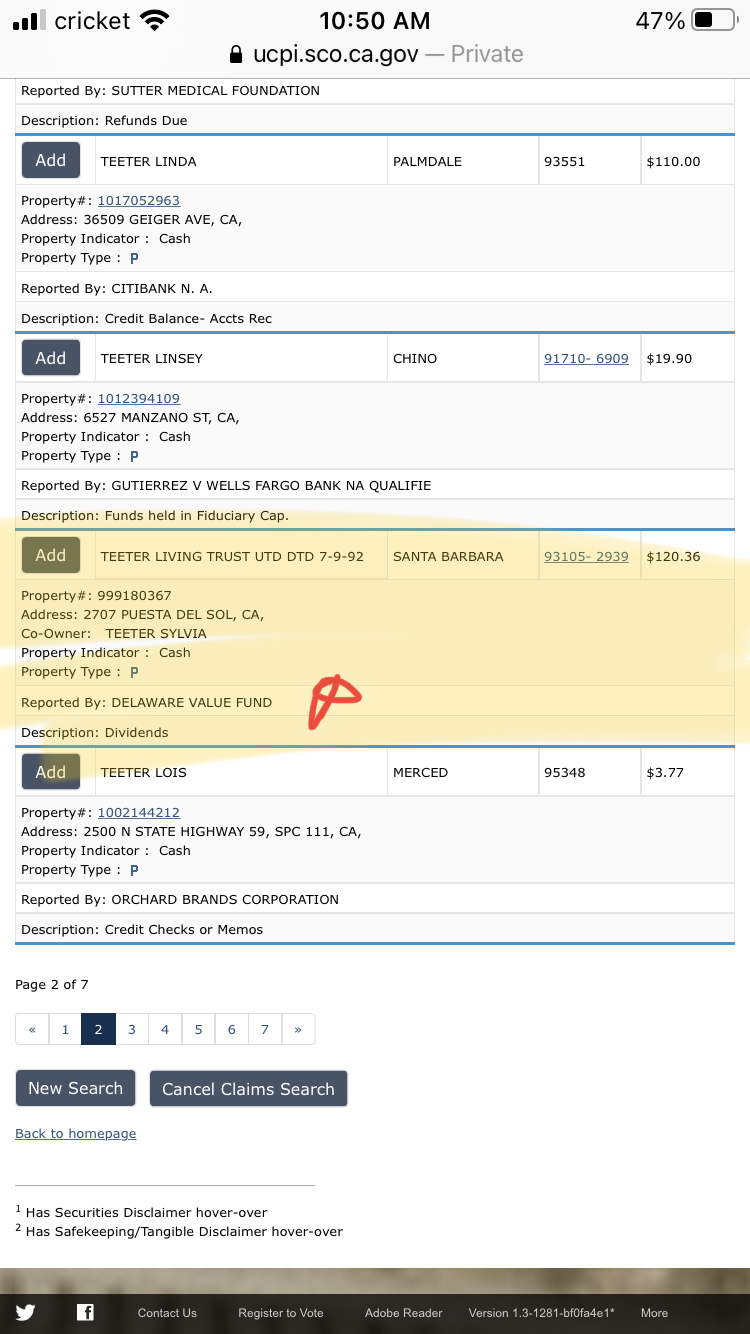Select Co-Owner: TEETER SYLVIA line

tap(114, 634)
